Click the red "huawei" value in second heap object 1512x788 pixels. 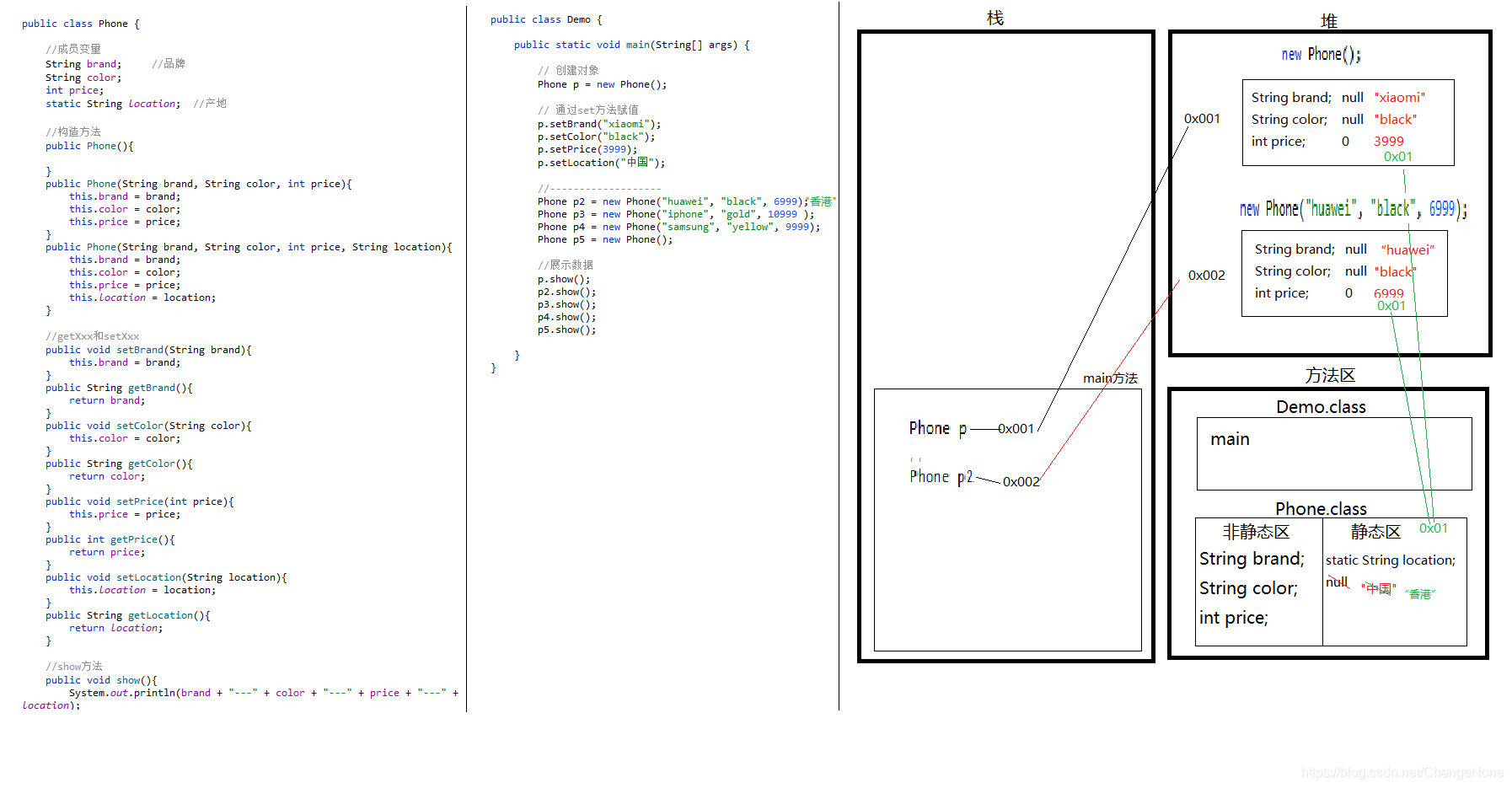pyautogui.click(x=1407, y=249)
